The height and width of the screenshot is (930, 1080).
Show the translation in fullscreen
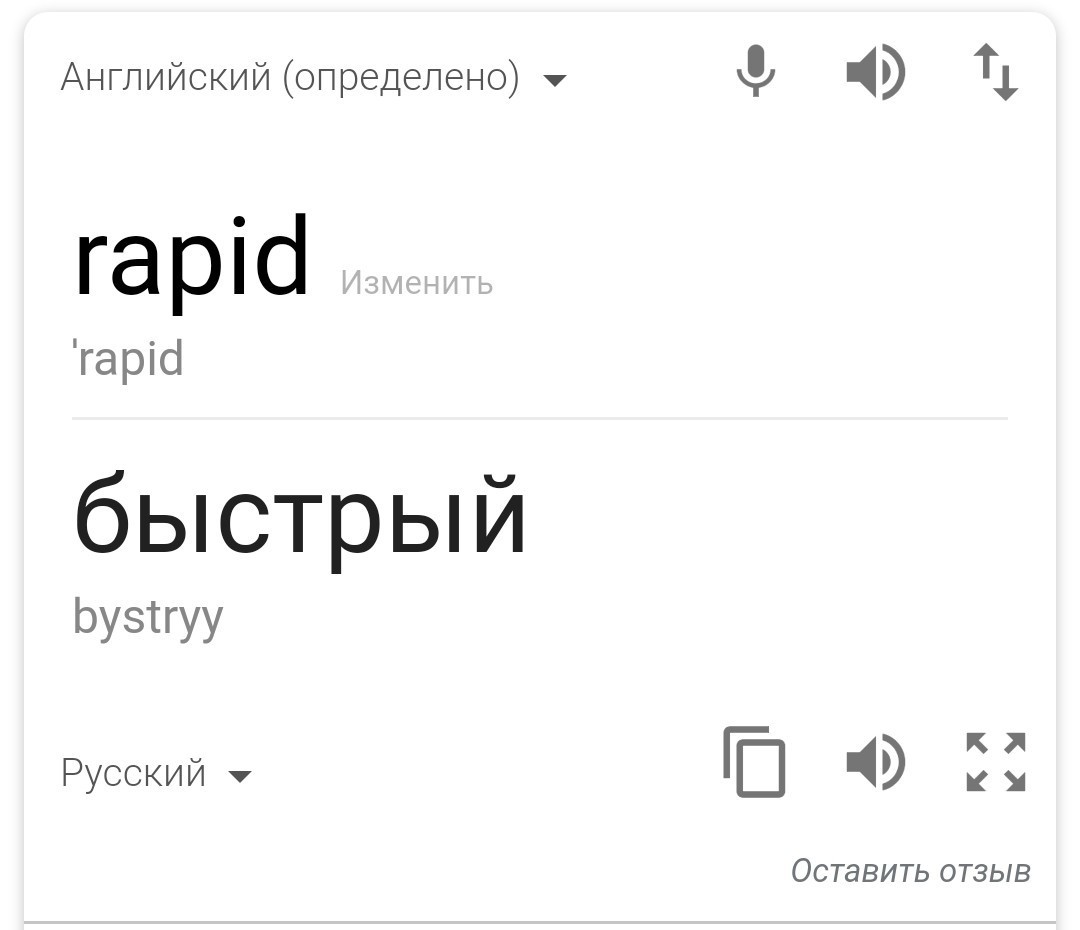pyautogui.click(x=996, y=762)
